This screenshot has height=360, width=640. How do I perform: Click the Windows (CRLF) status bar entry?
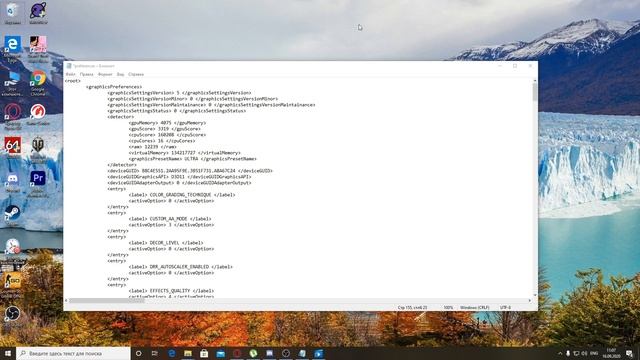[x=475, y=307]
